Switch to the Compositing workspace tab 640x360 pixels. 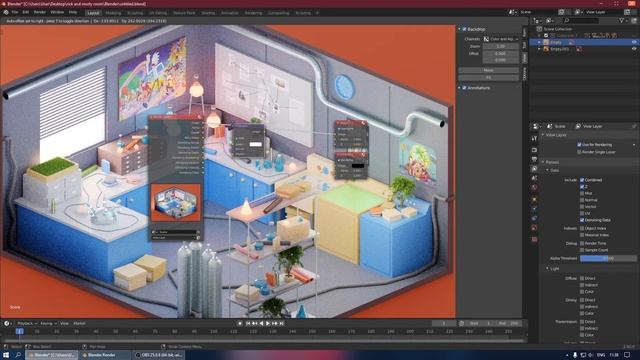click(278, 13)
